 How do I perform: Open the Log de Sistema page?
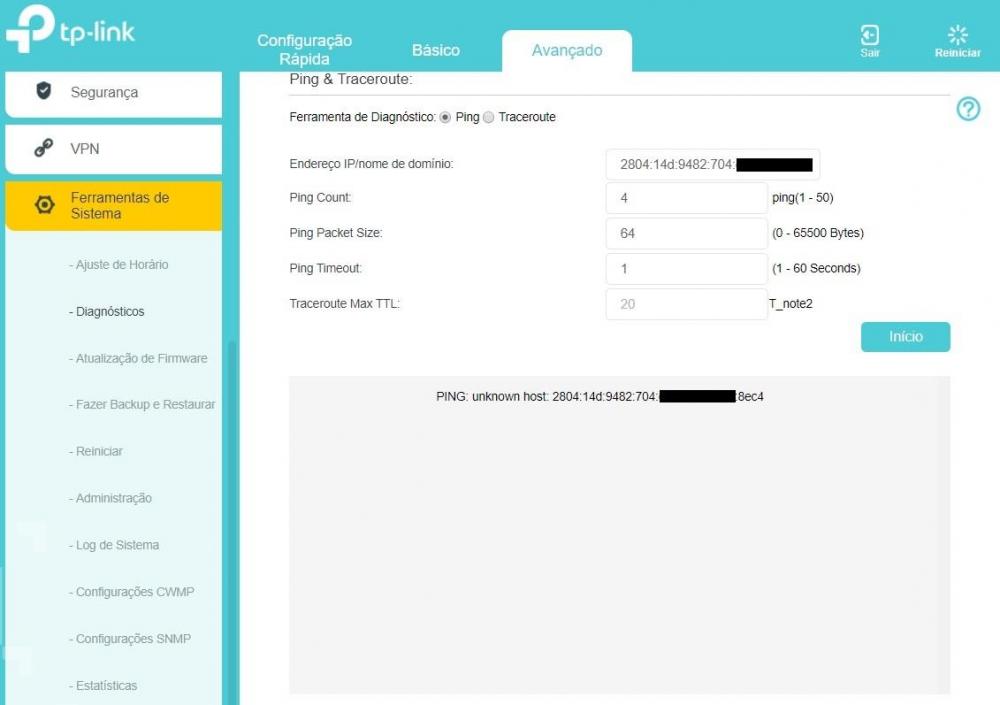(x=117, y=545)
